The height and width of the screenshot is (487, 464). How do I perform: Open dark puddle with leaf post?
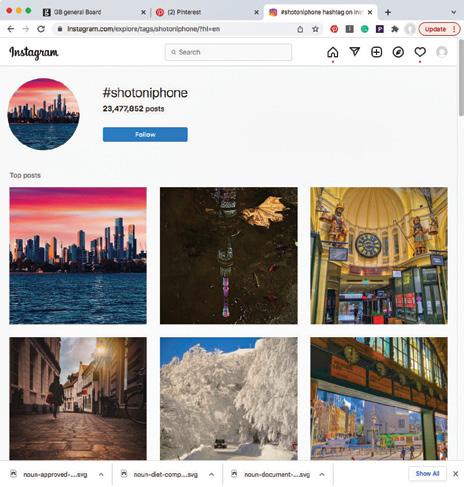[229, 256]
